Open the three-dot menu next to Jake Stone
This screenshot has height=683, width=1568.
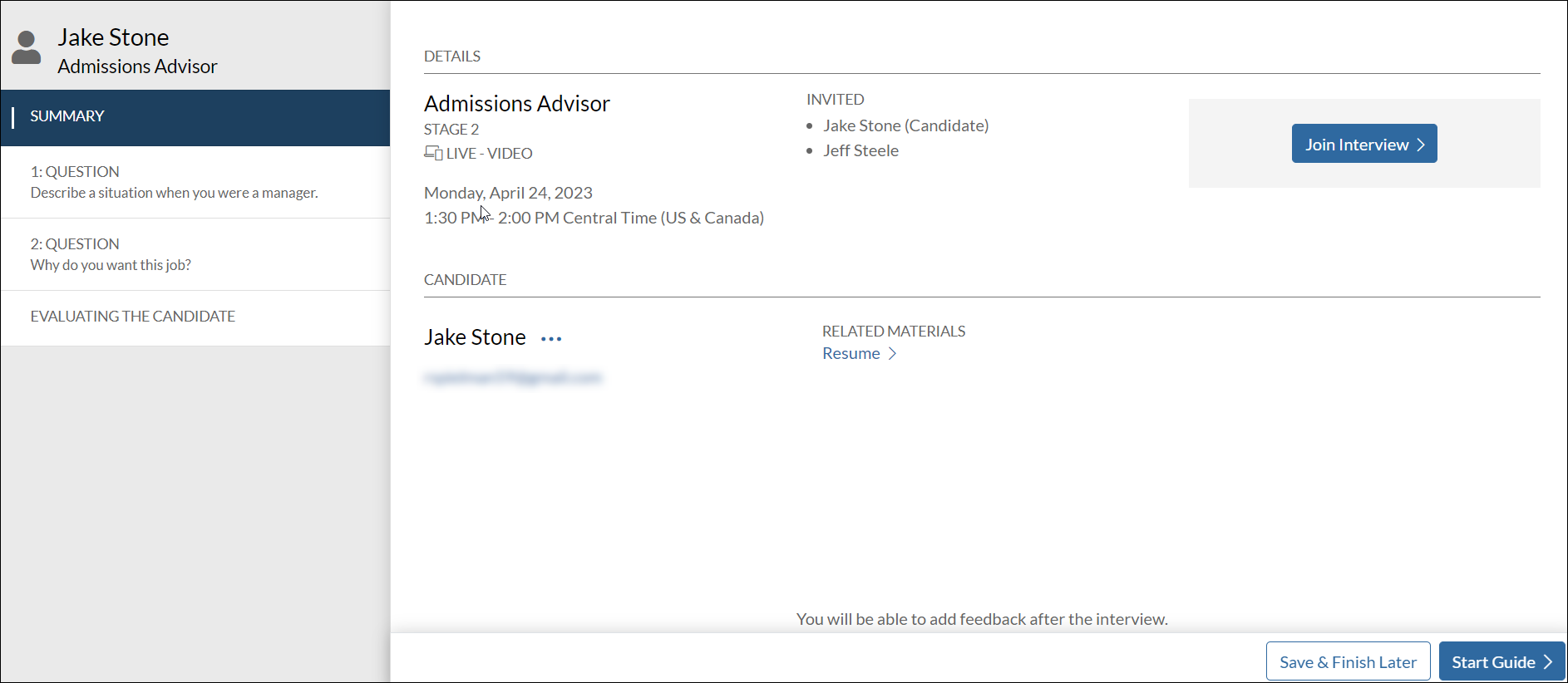(x=551, y=339)
